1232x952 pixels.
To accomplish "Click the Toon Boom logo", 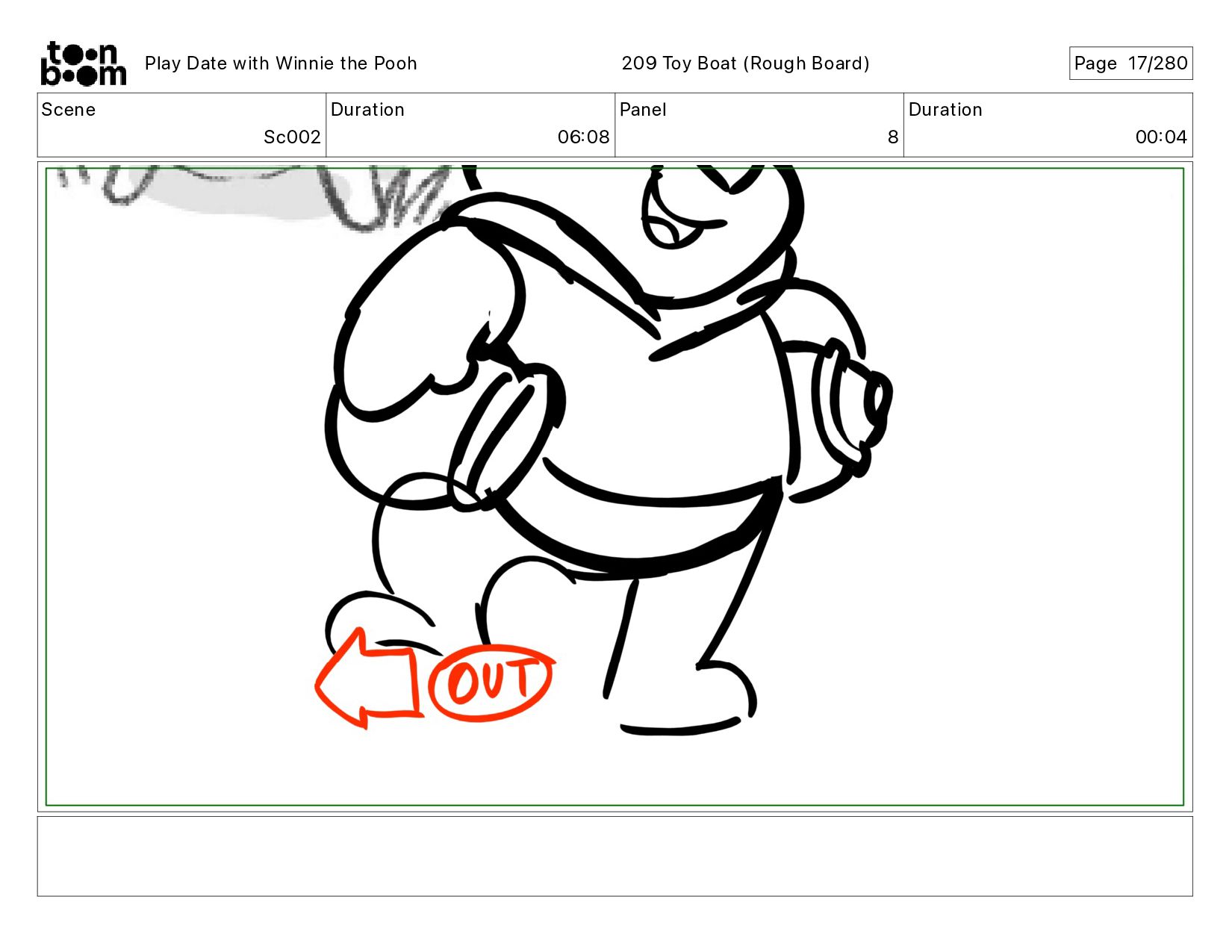I will 83,63.
